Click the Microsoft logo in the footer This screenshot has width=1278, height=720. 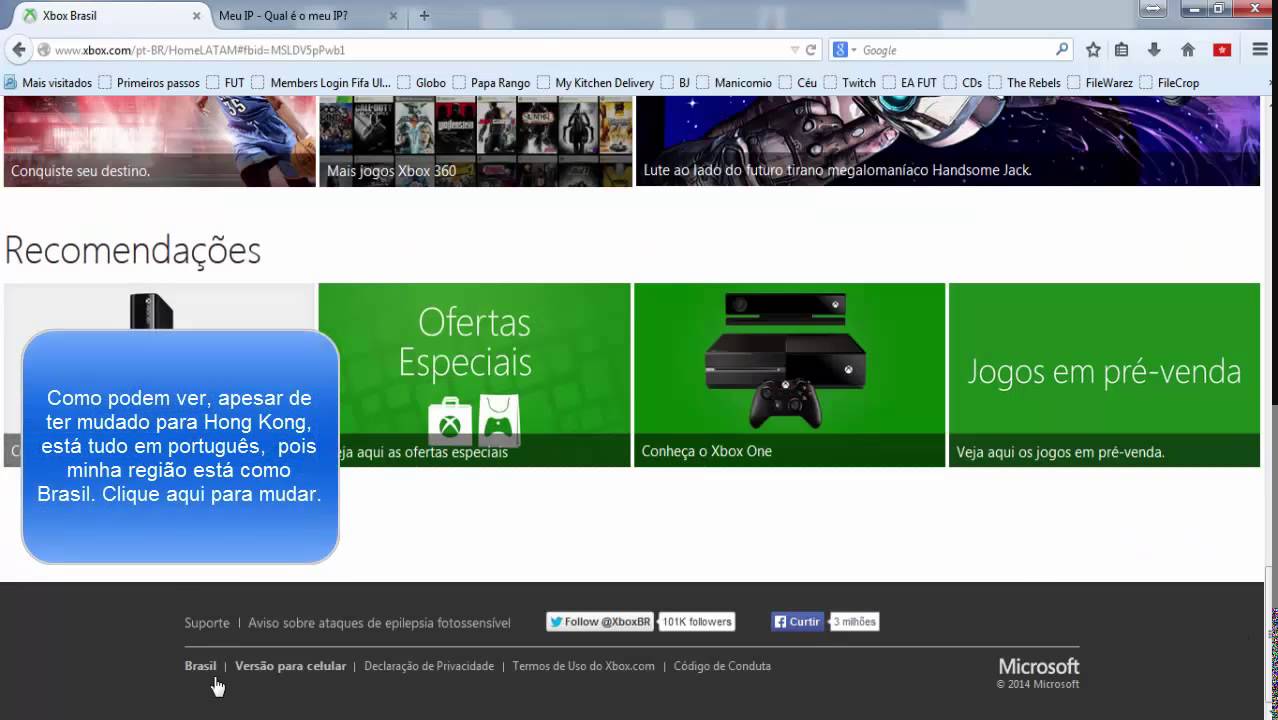(1039, 666)
